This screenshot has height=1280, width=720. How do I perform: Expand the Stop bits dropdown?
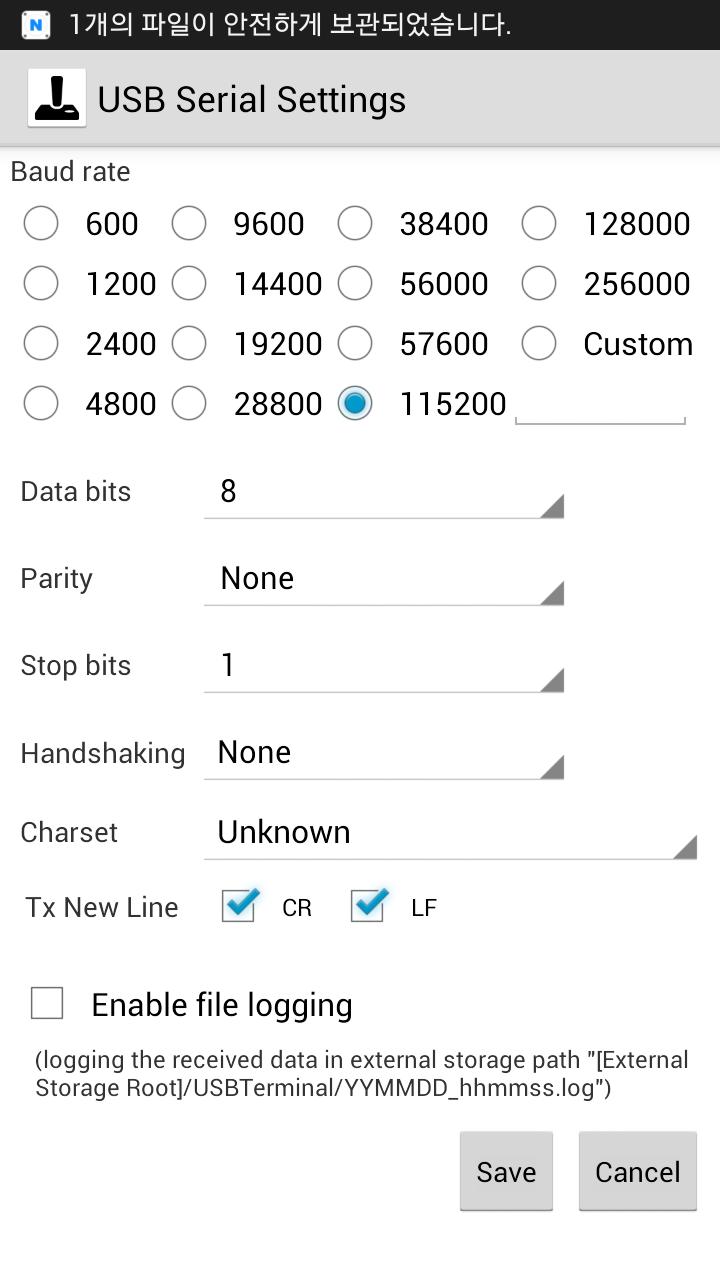pyautogui.click(x=384, y=666)
